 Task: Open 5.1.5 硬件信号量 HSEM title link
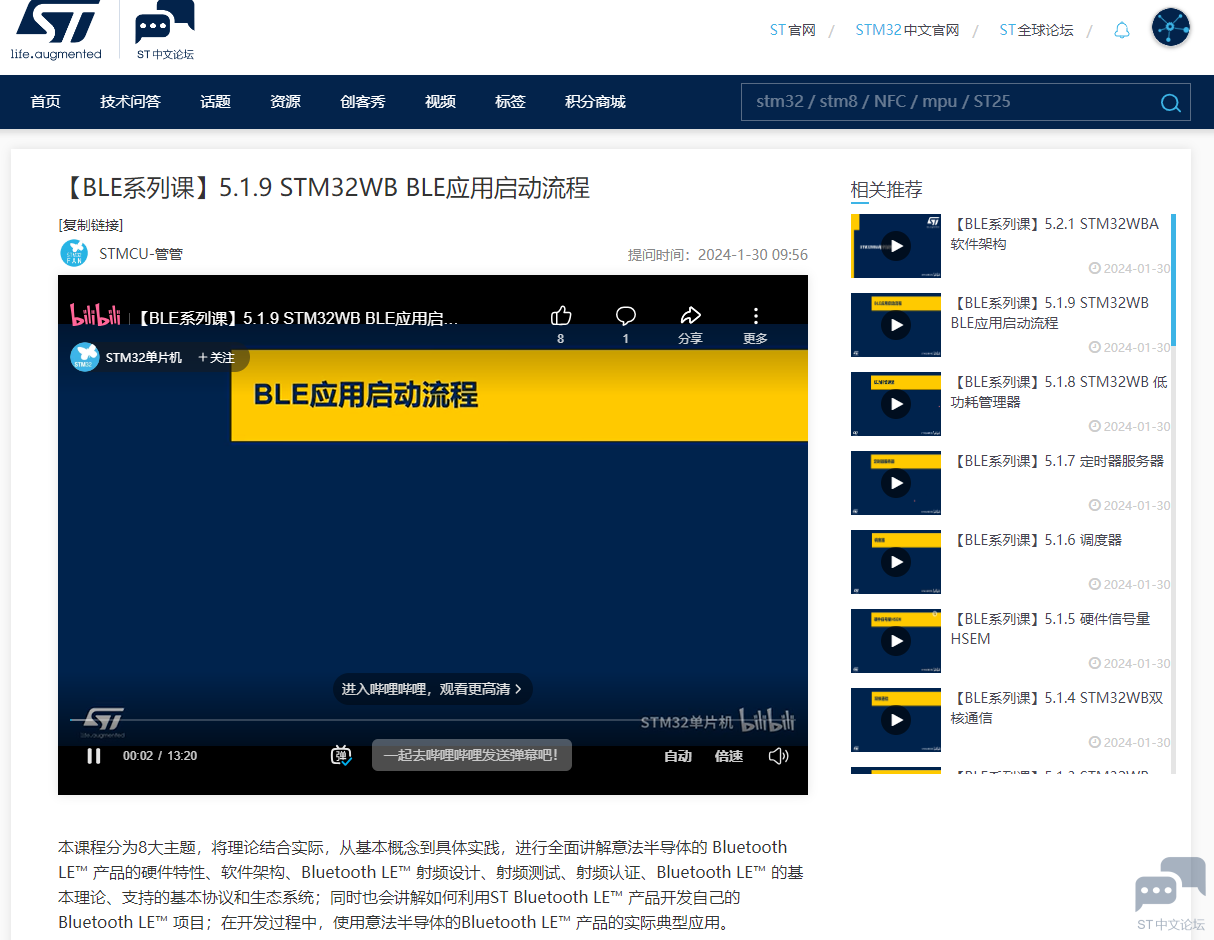pos(1050,629)
